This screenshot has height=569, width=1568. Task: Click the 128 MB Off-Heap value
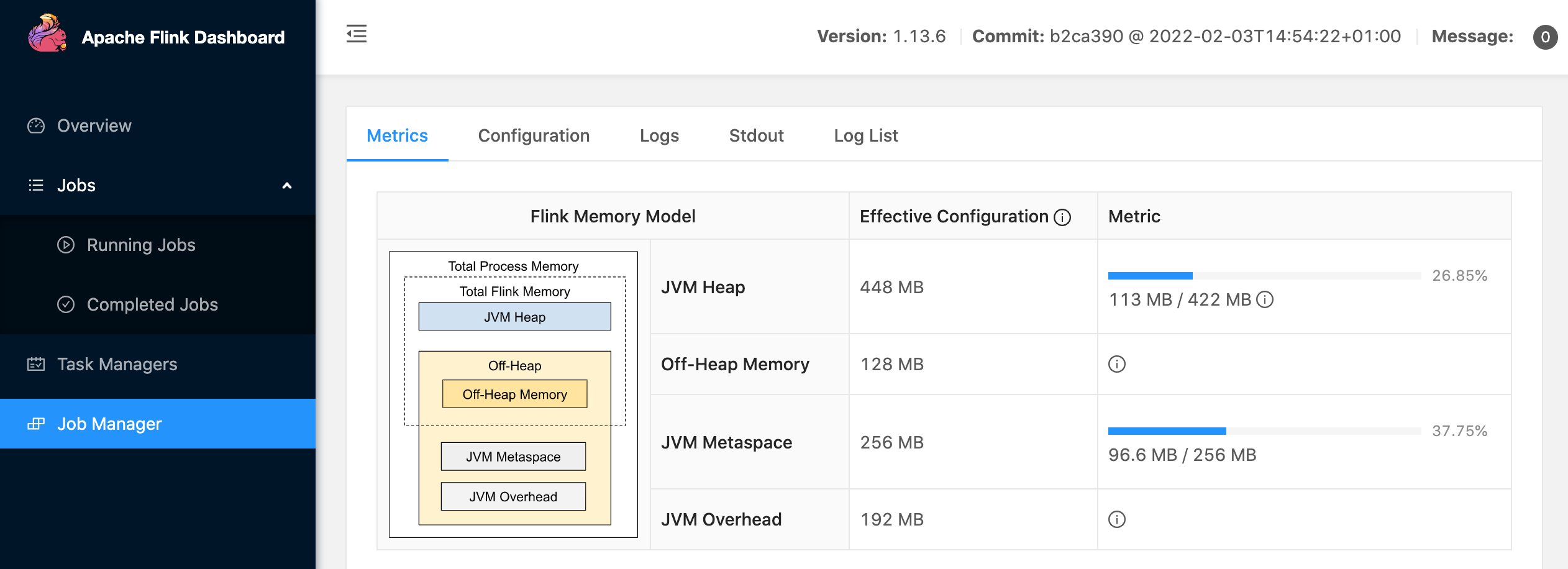892,364
